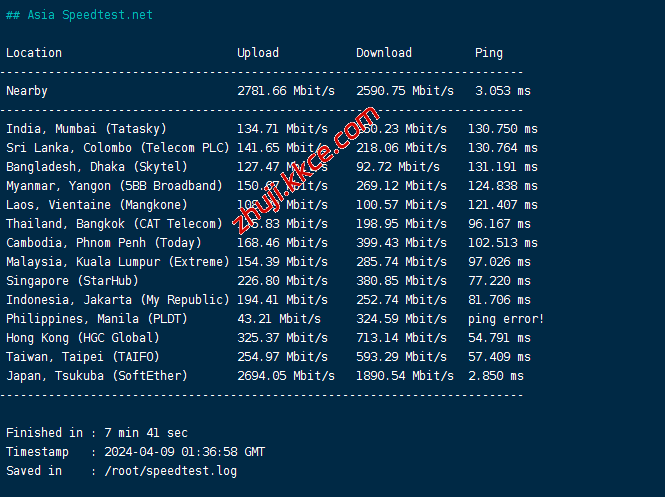665x497 pixels.
Task: Click the Download column header
Action: [384, 53]
